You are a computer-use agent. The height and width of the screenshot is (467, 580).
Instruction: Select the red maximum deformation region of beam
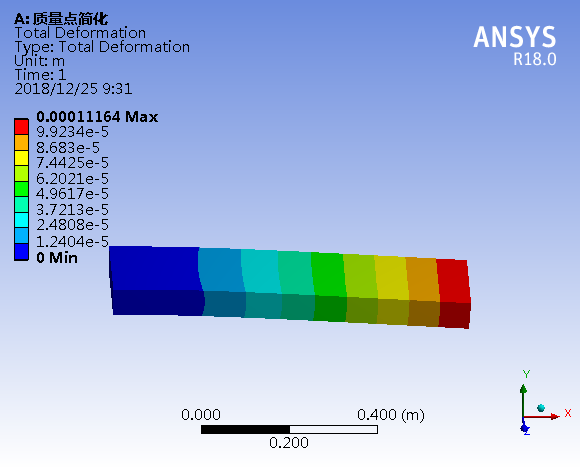[453, 292]
